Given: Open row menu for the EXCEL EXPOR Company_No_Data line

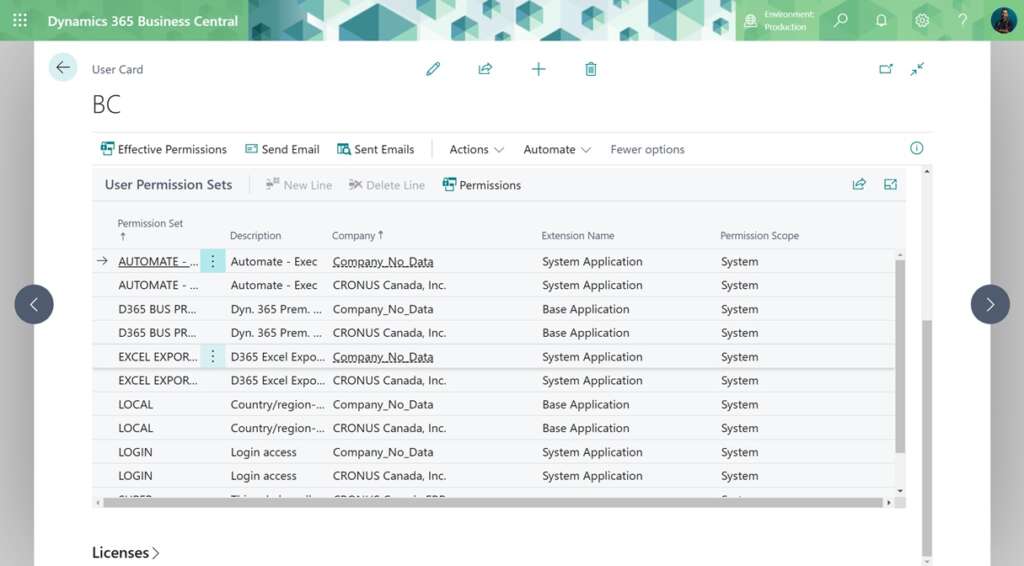Looking at the screenshot, I should 212,356.
